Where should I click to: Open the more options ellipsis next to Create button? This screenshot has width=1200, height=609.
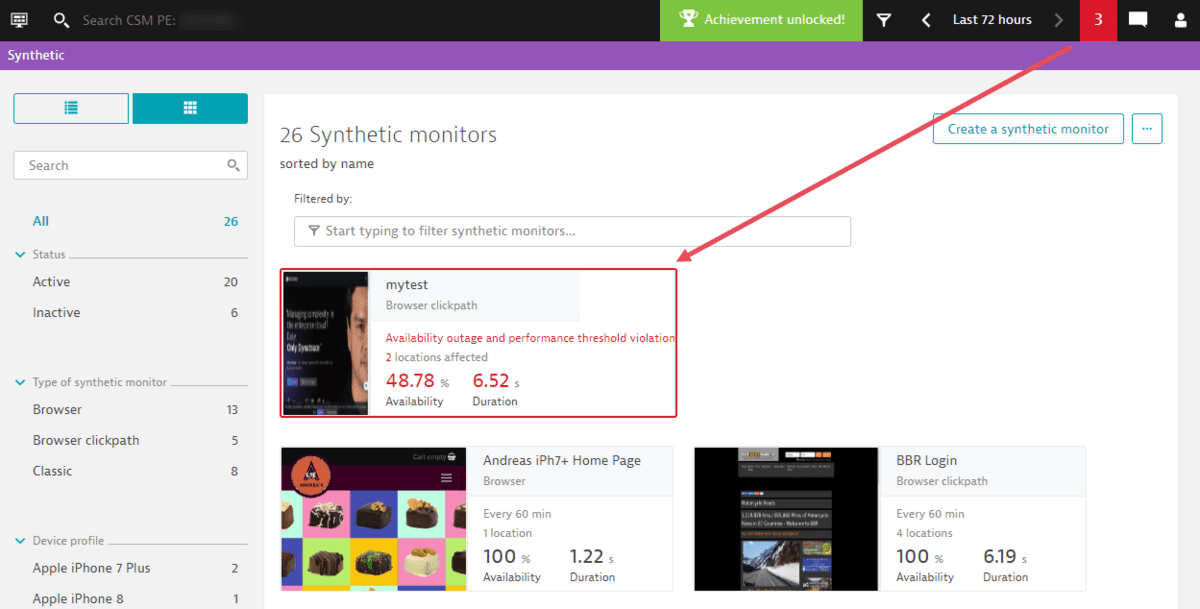1147,128
